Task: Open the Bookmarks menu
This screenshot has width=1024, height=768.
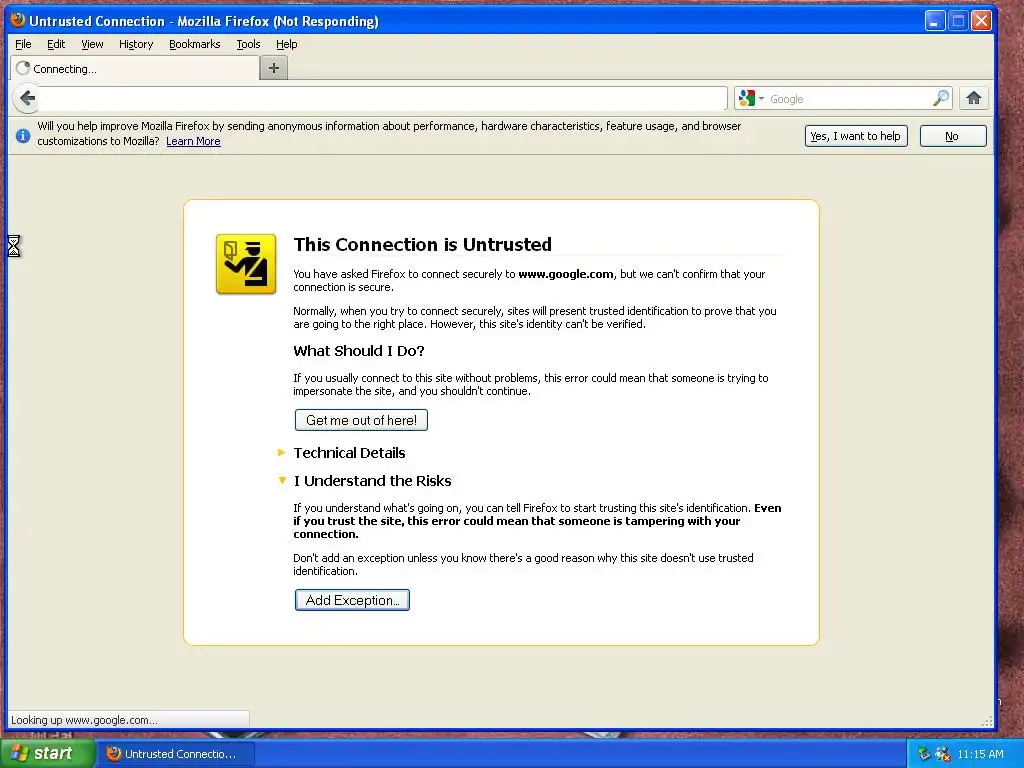Action: coord(195,44)
